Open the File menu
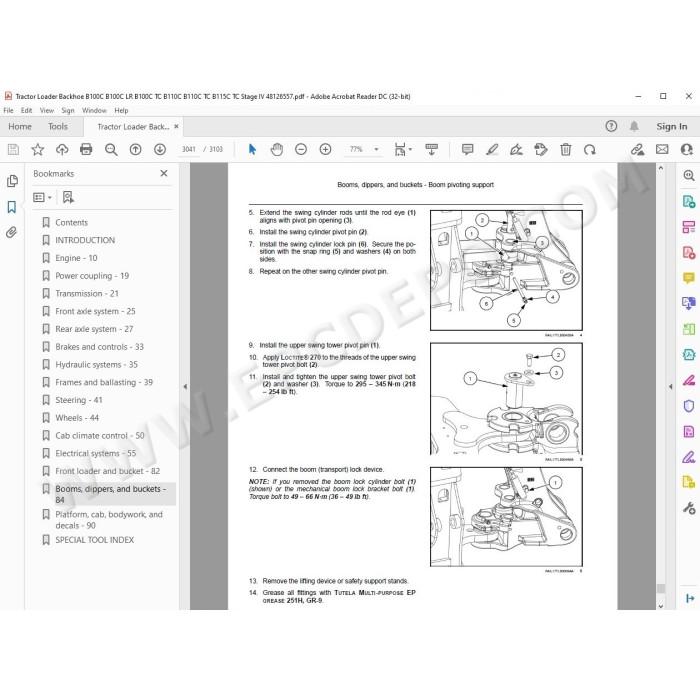The width and height of the screenshot is (700, 700). pos(8,110)
